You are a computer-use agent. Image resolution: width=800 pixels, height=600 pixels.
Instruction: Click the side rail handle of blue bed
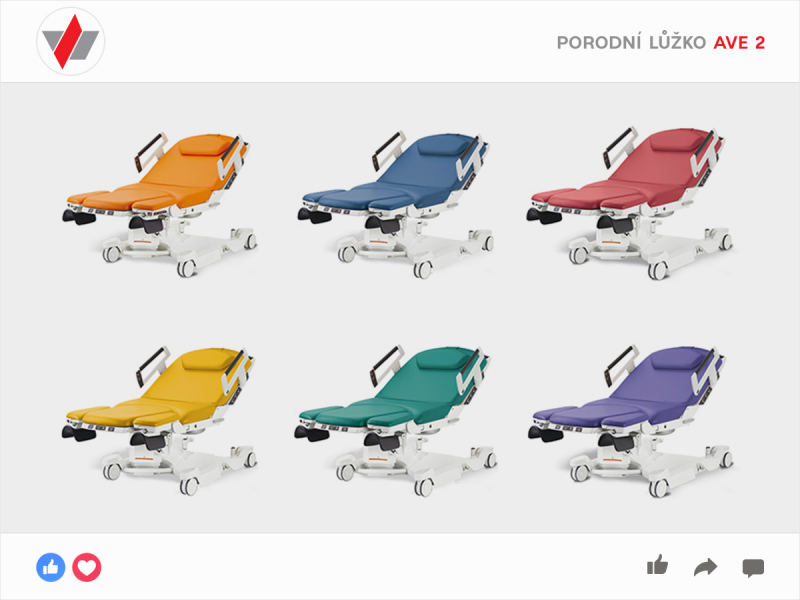[388, 149]
